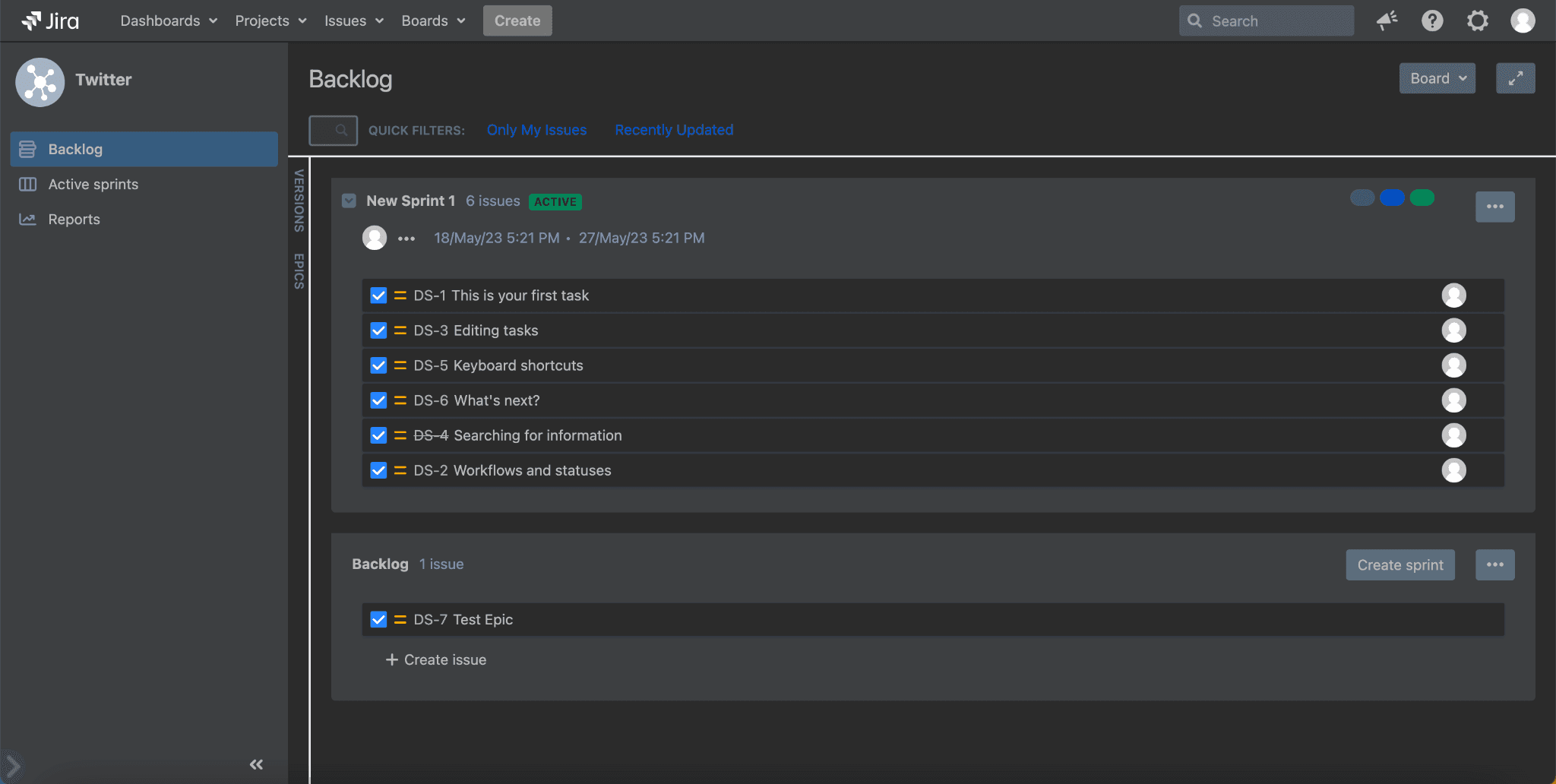Click the green sprint progress pill
Screen dimensions: 1556x784
click(1422, 198)
